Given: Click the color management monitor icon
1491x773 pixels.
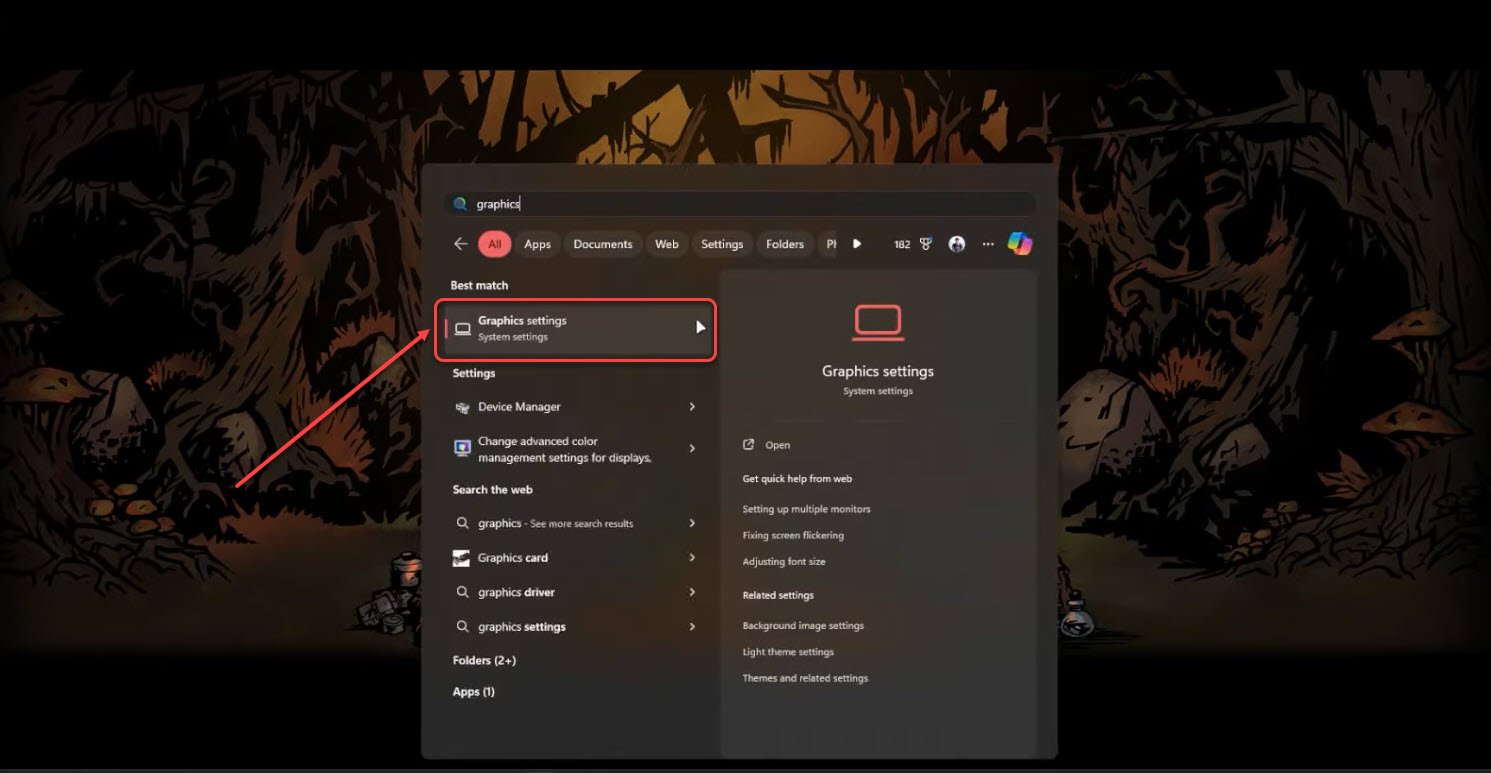Looking at the screenshot, I should (x=462, y=448).
